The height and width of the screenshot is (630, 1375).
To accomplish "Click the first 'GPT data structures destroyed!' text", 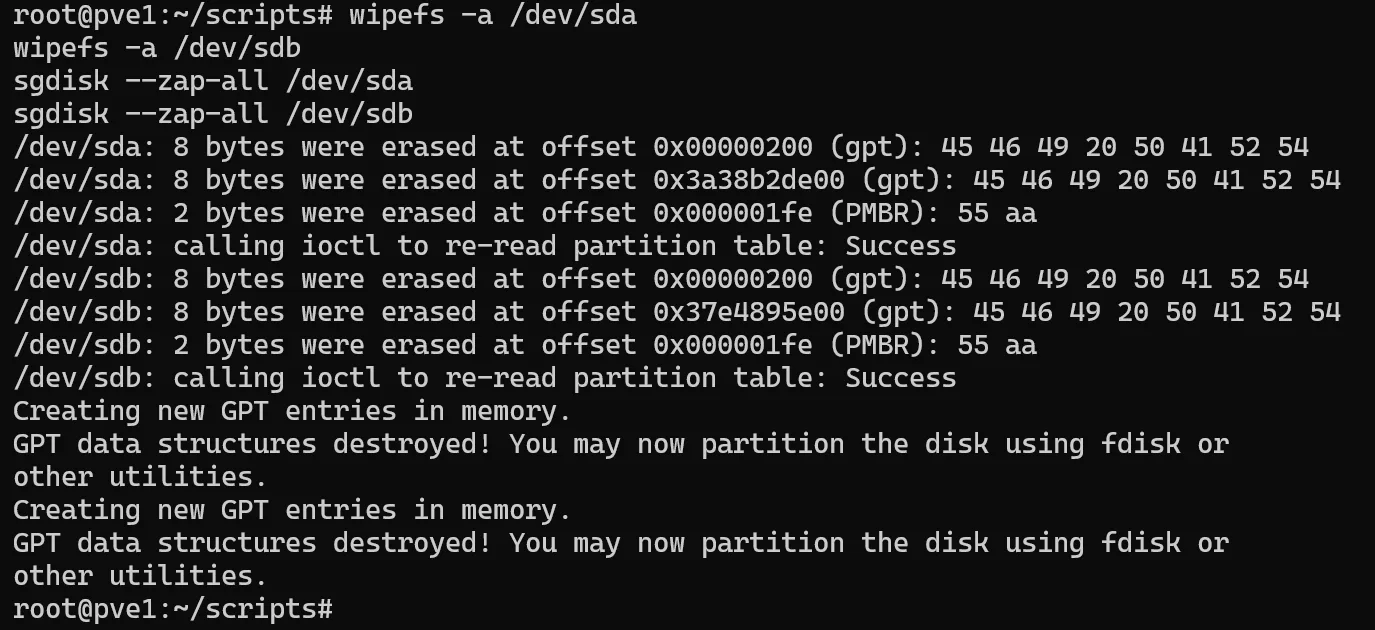I will (253, 445).
